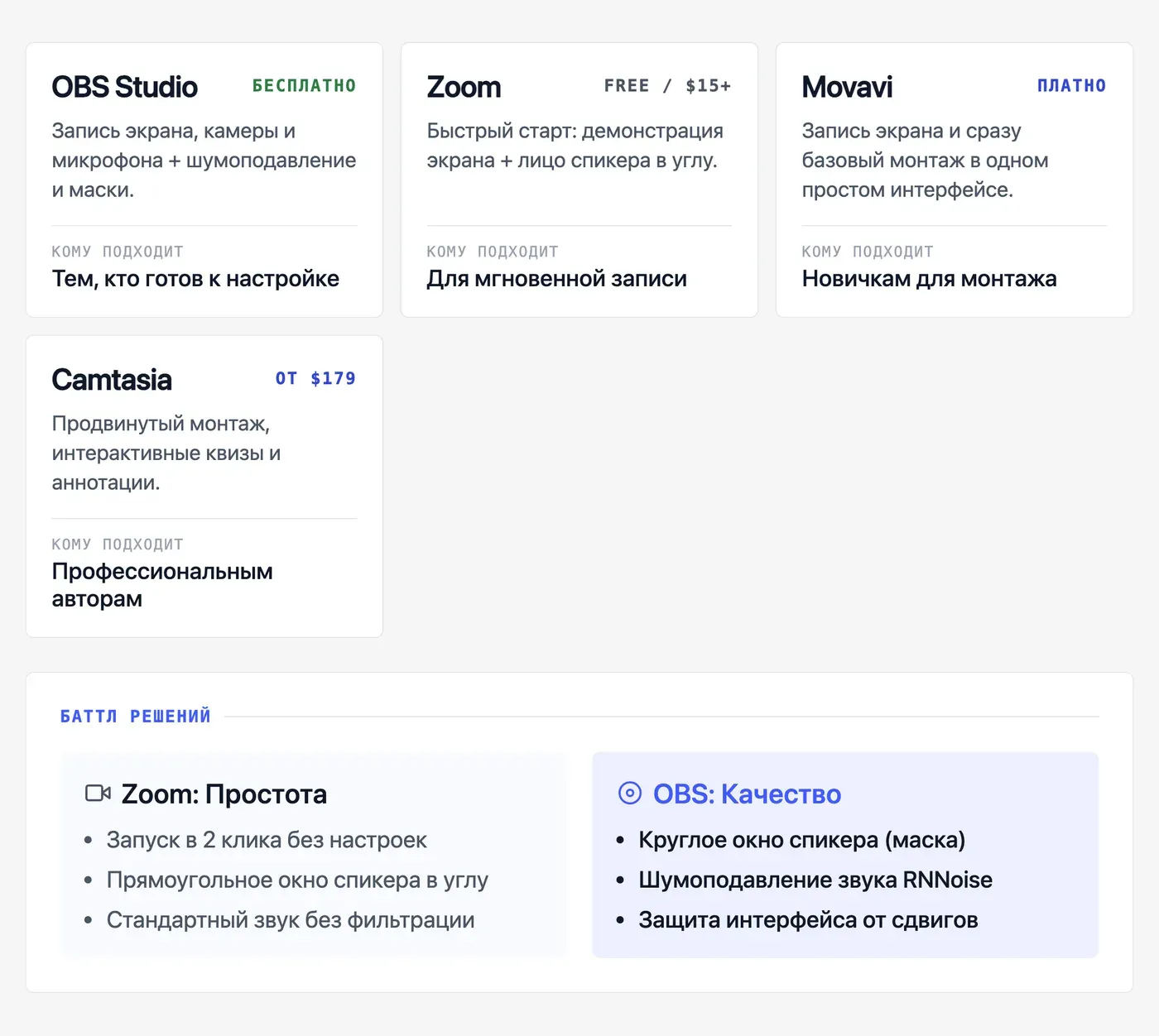This screenshot has height=1036, width=1159.
Task: Click the БАТТЛ РЕШЕНИЙ section heading
Action: tap(136, 717)
